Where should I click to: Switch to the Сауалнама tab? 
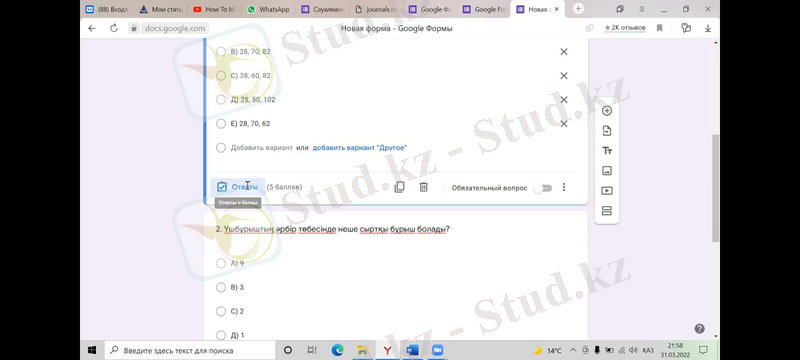322,9
